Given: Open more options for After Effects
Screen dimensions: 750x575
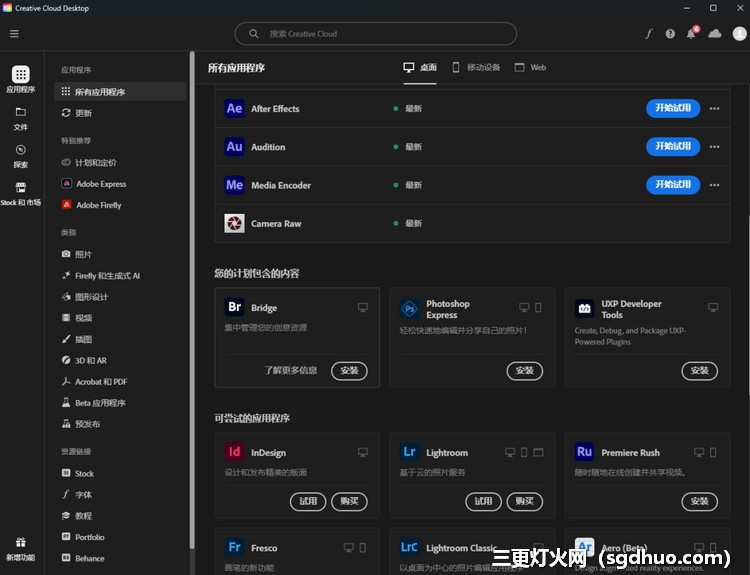Looking at the screenshot, I should (x=714, y=109).
